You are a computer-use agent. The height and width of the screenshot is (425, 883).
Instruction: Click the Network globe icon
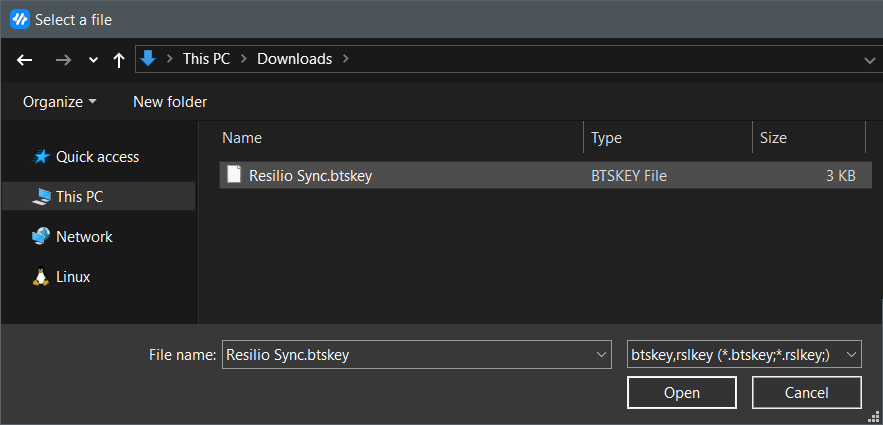(41, 236)
